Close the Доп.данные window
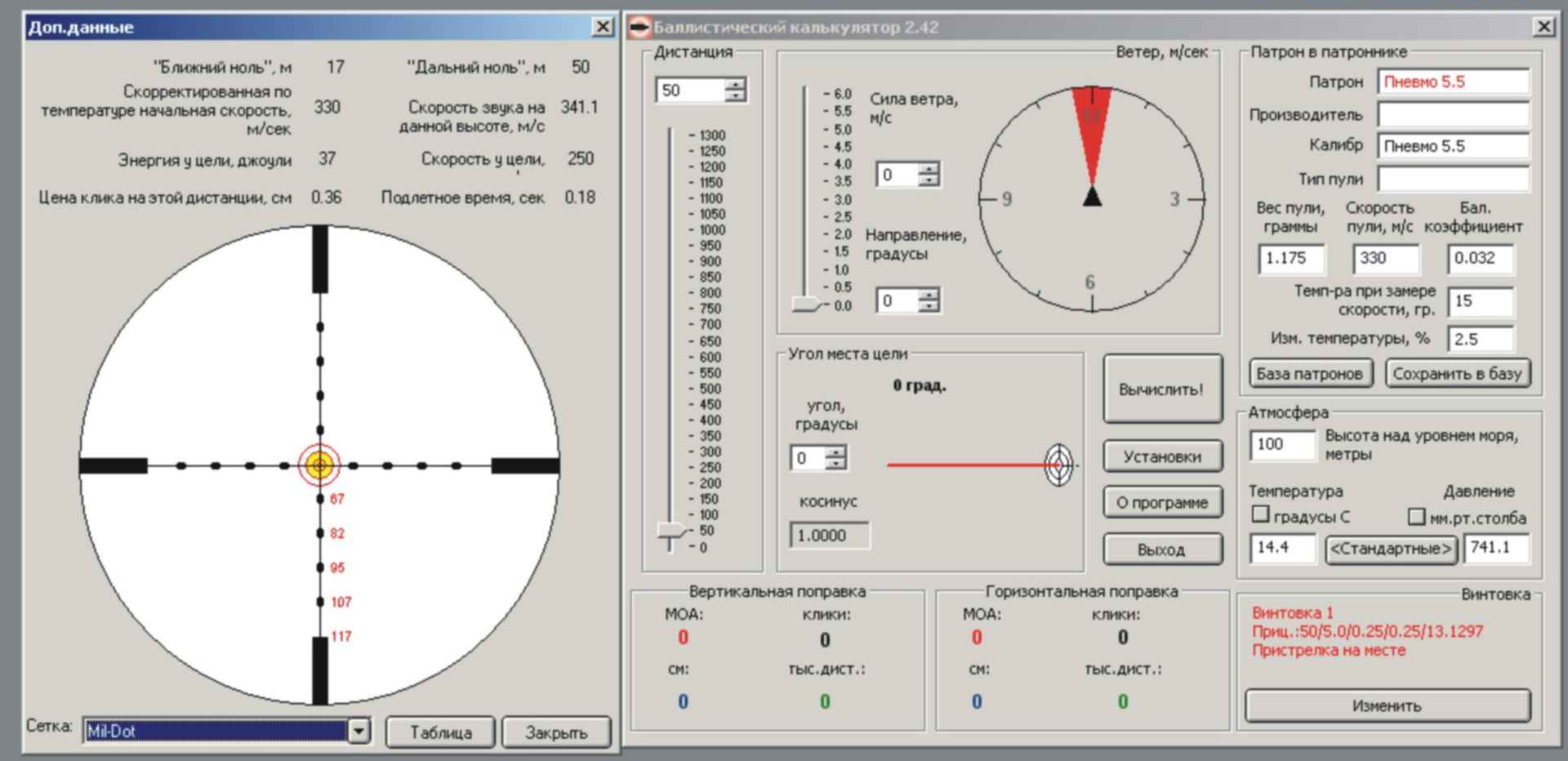Screen dimensions: 1568x761 (603, 27)
